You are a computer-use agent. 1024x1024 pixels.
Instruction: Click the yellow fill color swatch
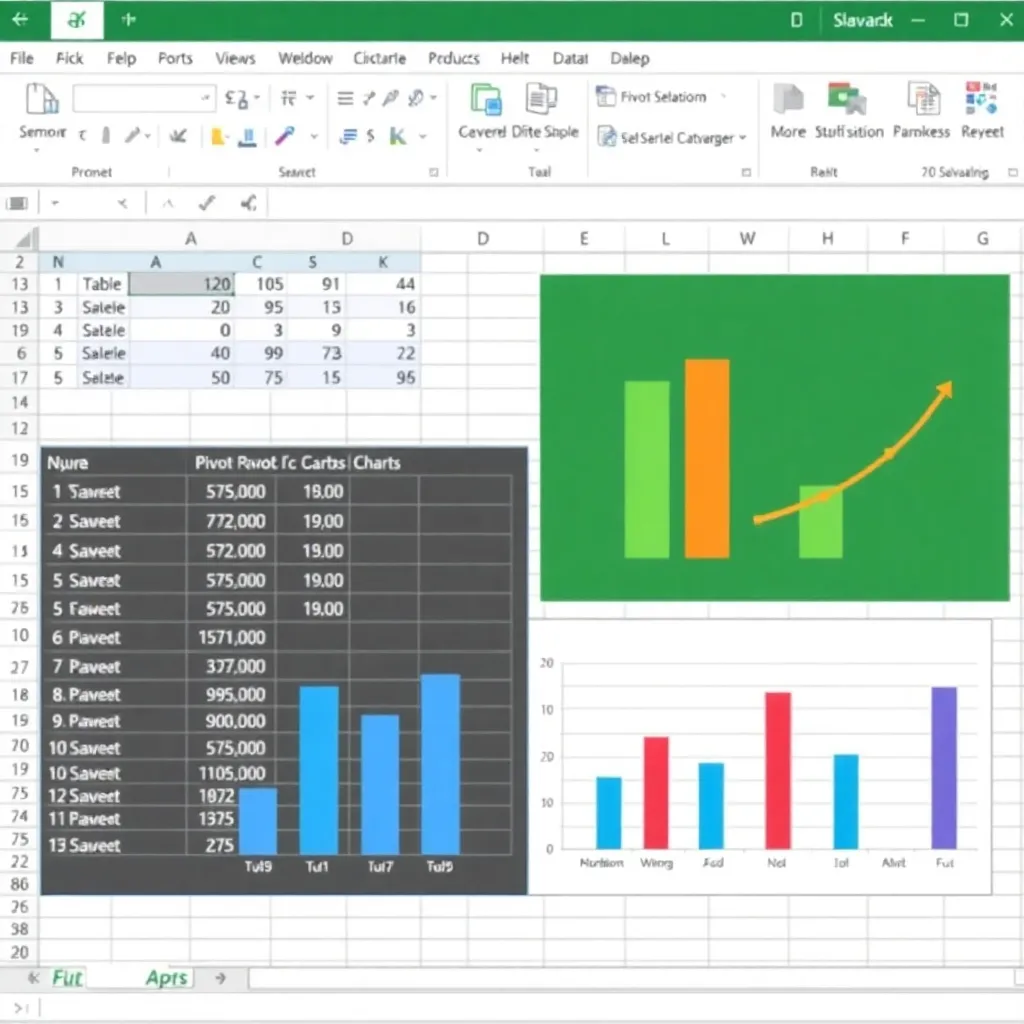point(218,137)
